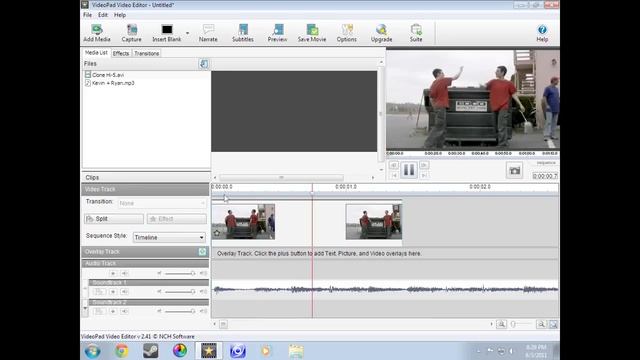Screen dimensions: 640x360
Task: Adjust the Soundtrack 1 volume slider
Action: tap(180, 291)
